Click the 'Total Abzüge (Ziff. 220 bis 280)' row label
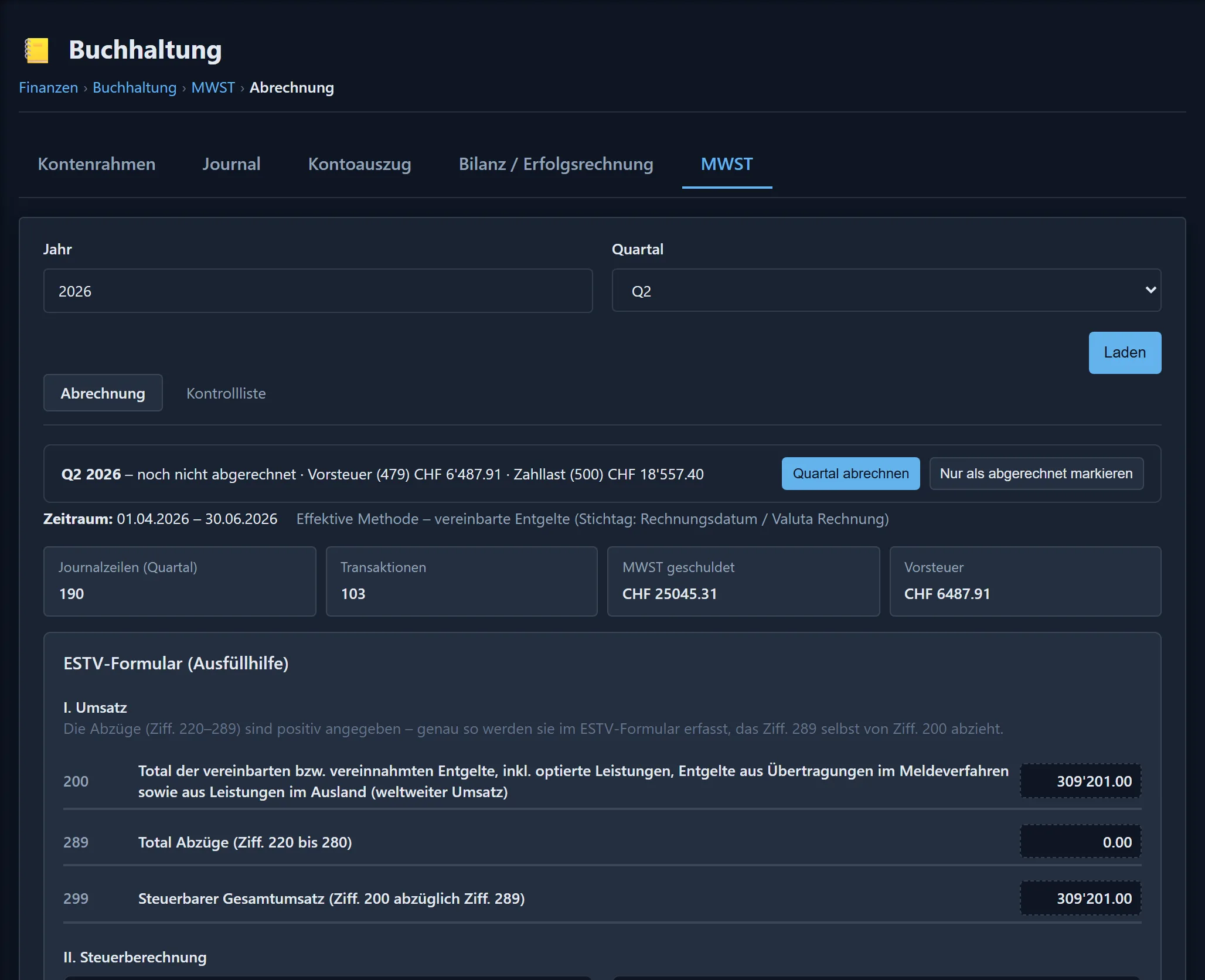Screen dimensions: 1205x980 245,842
